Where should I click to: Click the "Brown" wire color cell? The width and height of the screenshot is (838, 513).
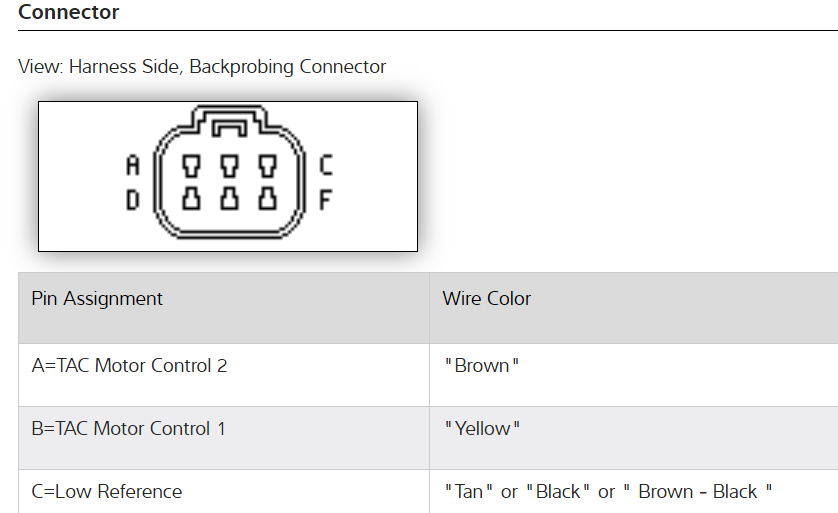coord(482,366)
